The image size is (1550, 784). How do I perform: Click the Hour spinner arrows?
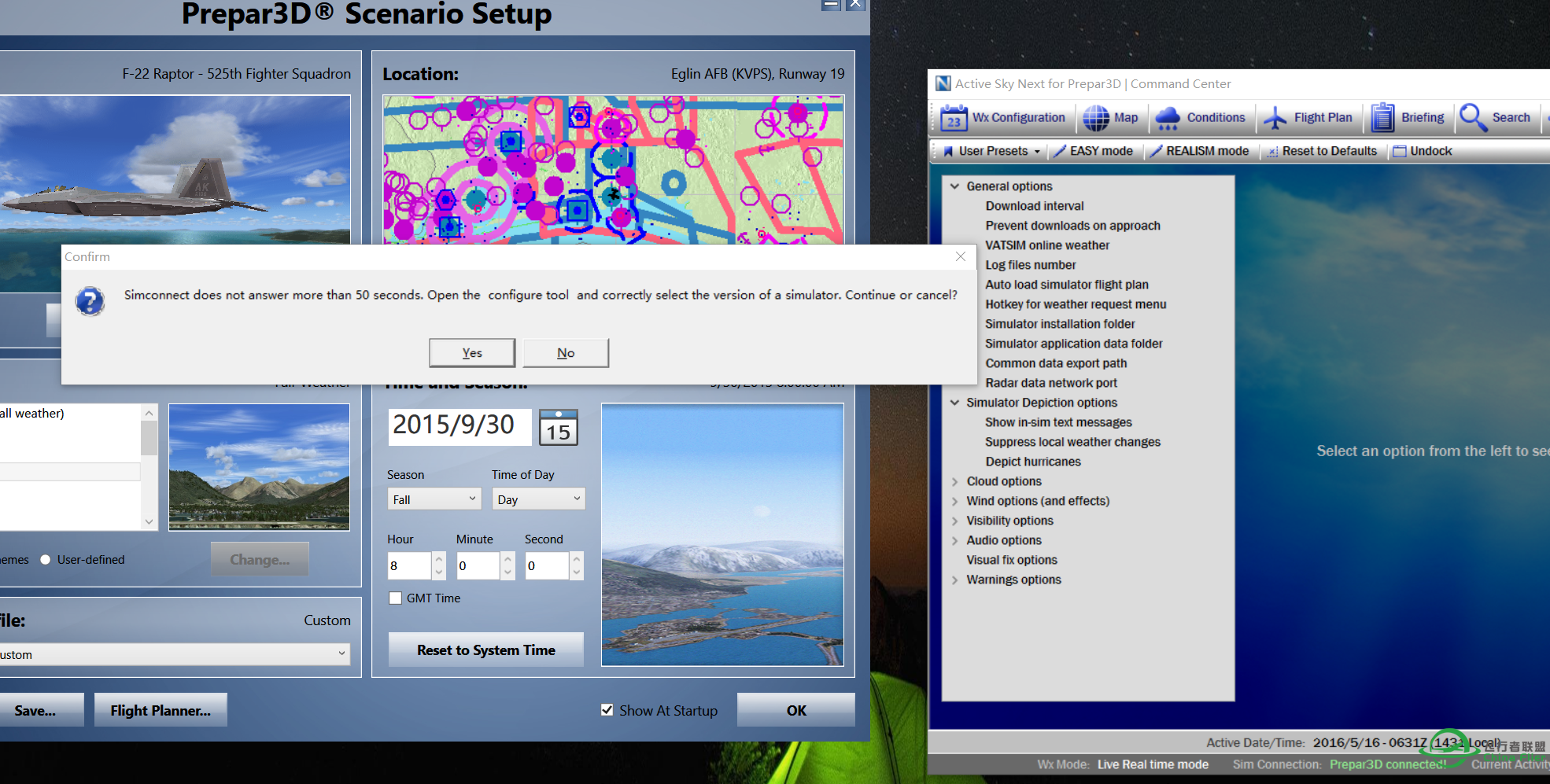439,565
